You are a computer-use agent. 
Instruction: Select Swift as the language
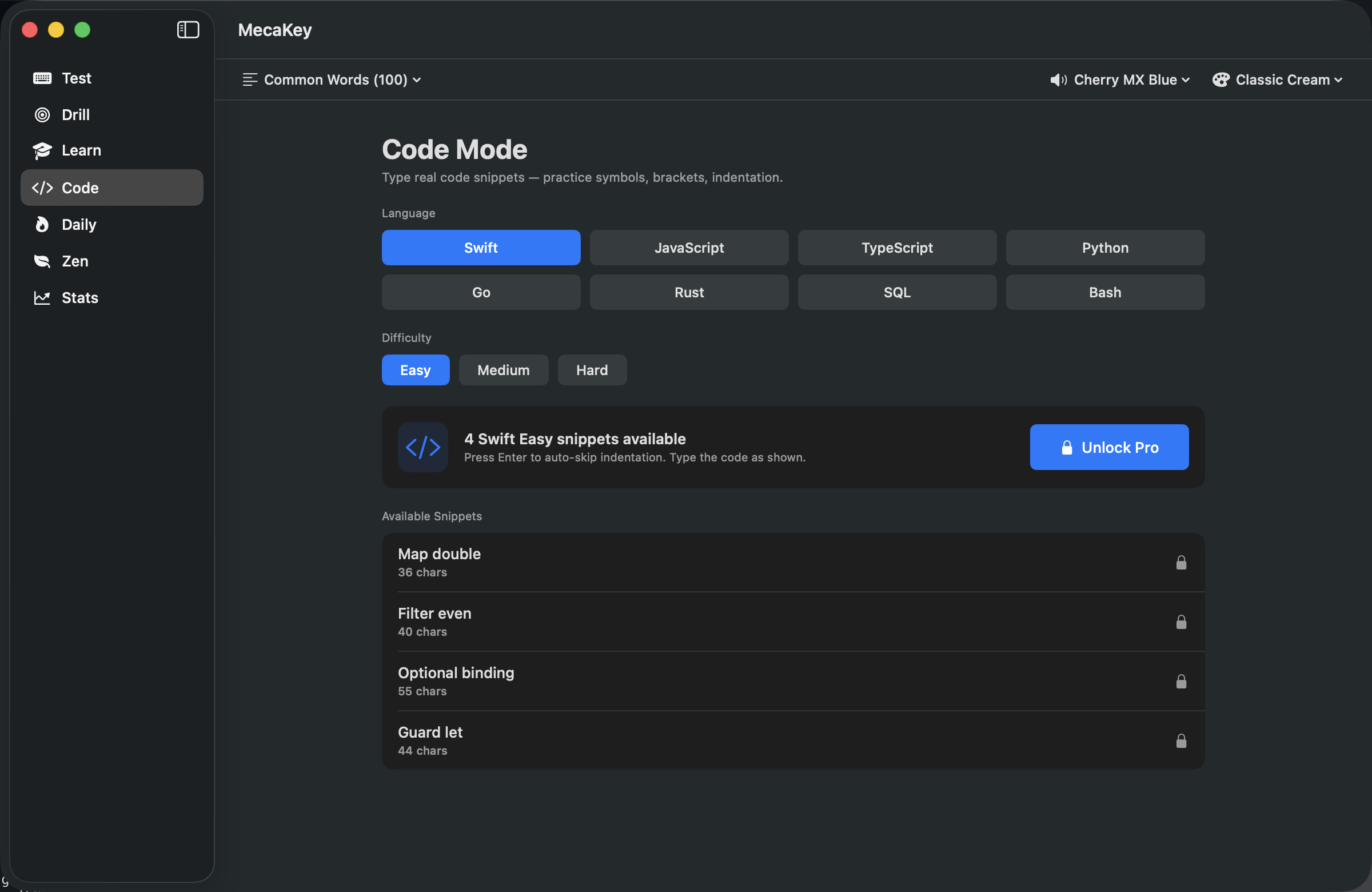coord(481,248)
